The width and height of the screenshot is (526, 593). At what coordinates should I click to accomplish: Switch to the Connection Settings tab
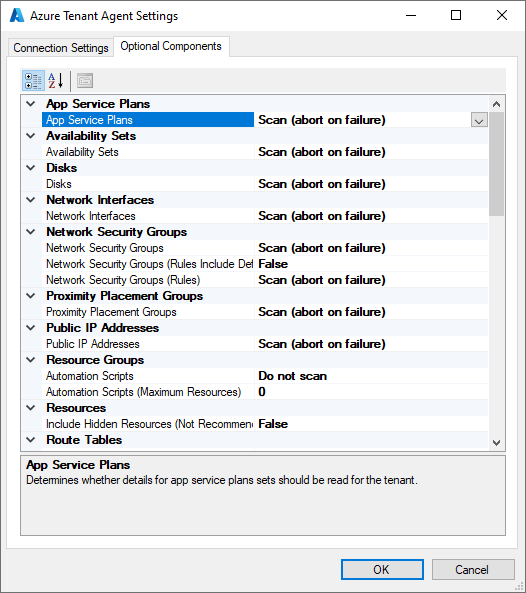pos(61,48)
